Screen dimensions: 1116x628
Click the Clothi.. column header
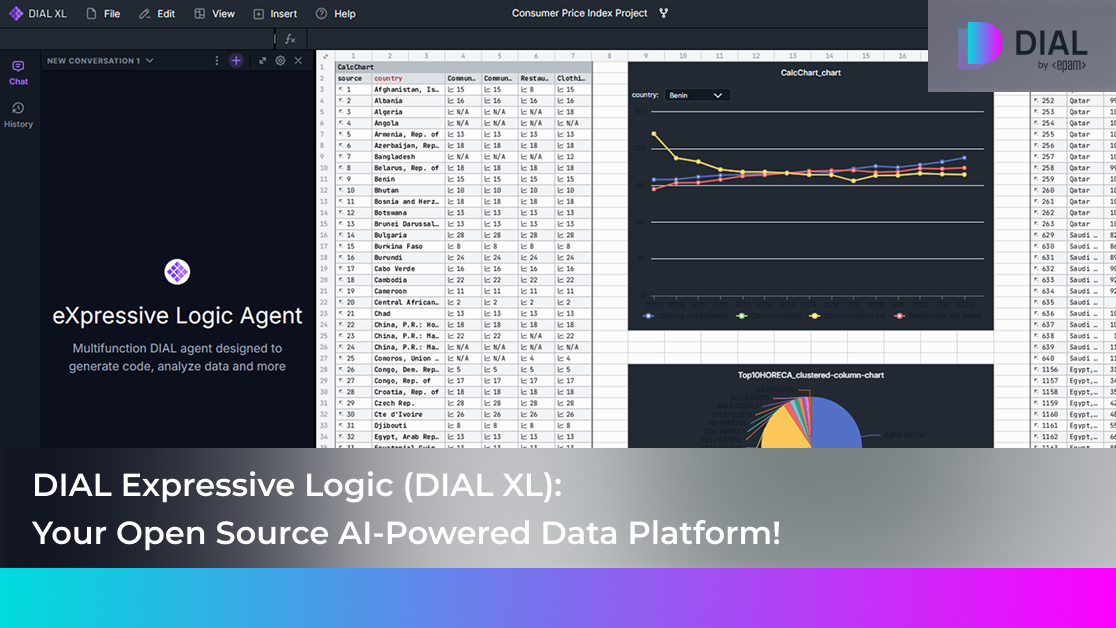coord(573,78)
